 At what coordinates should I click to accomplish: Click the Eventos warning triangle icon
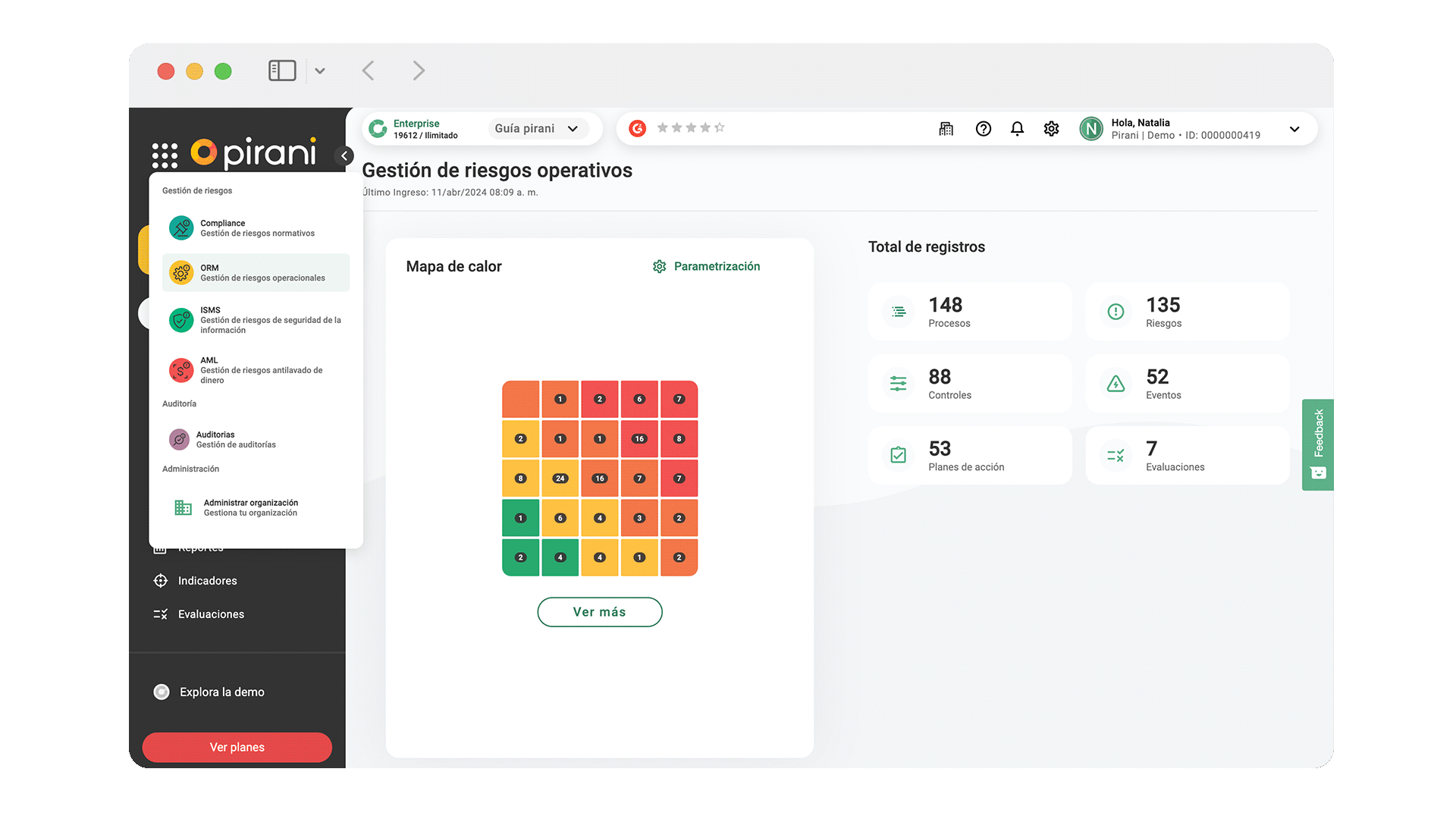tap(1116, 384)
